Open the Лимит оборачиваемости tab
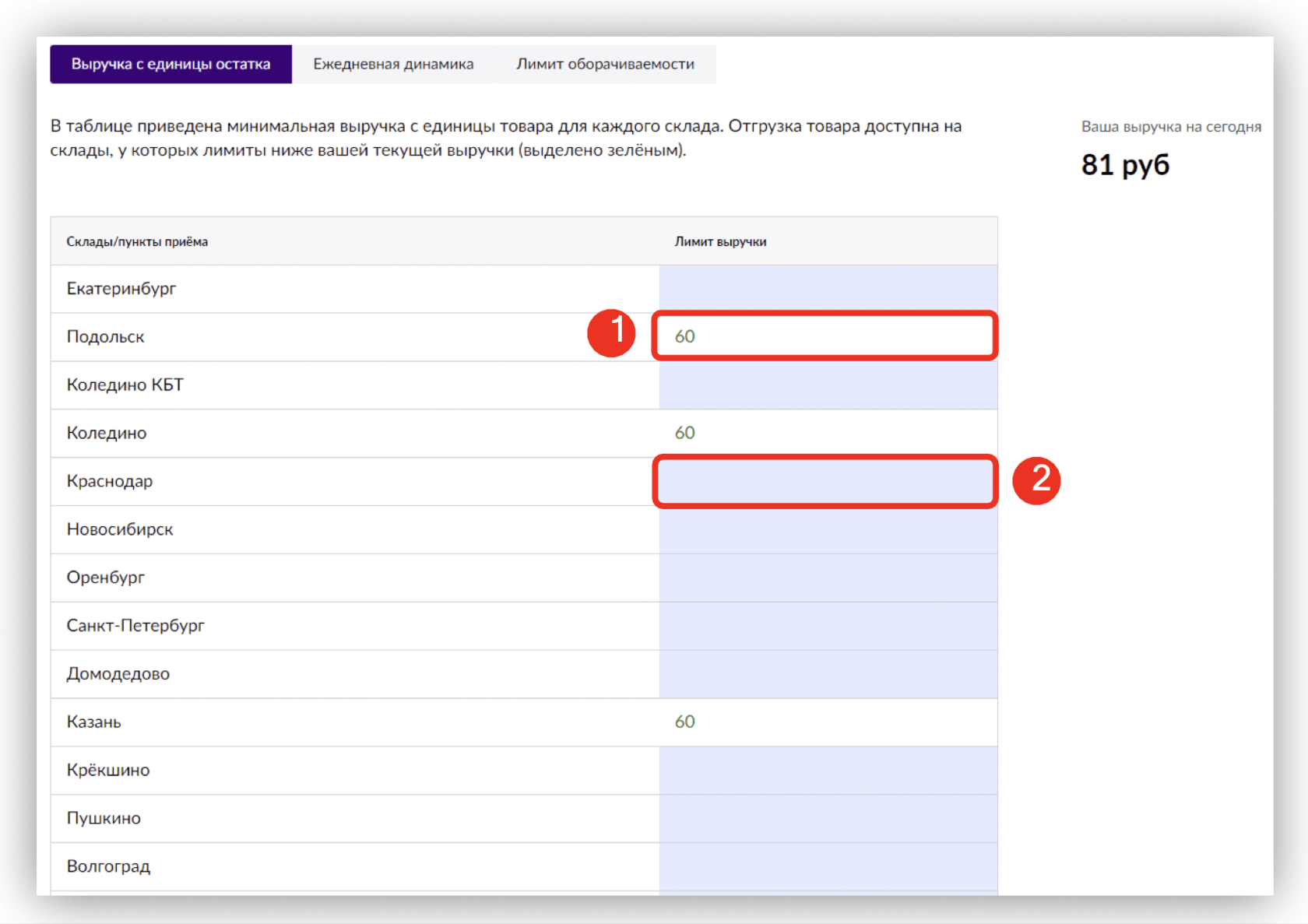 pyautogui.click(x=605, y=64)
